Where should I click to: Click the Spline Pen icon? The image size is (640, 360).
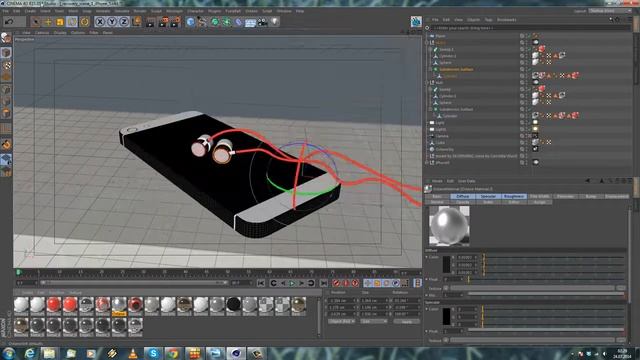click(202, 22)
